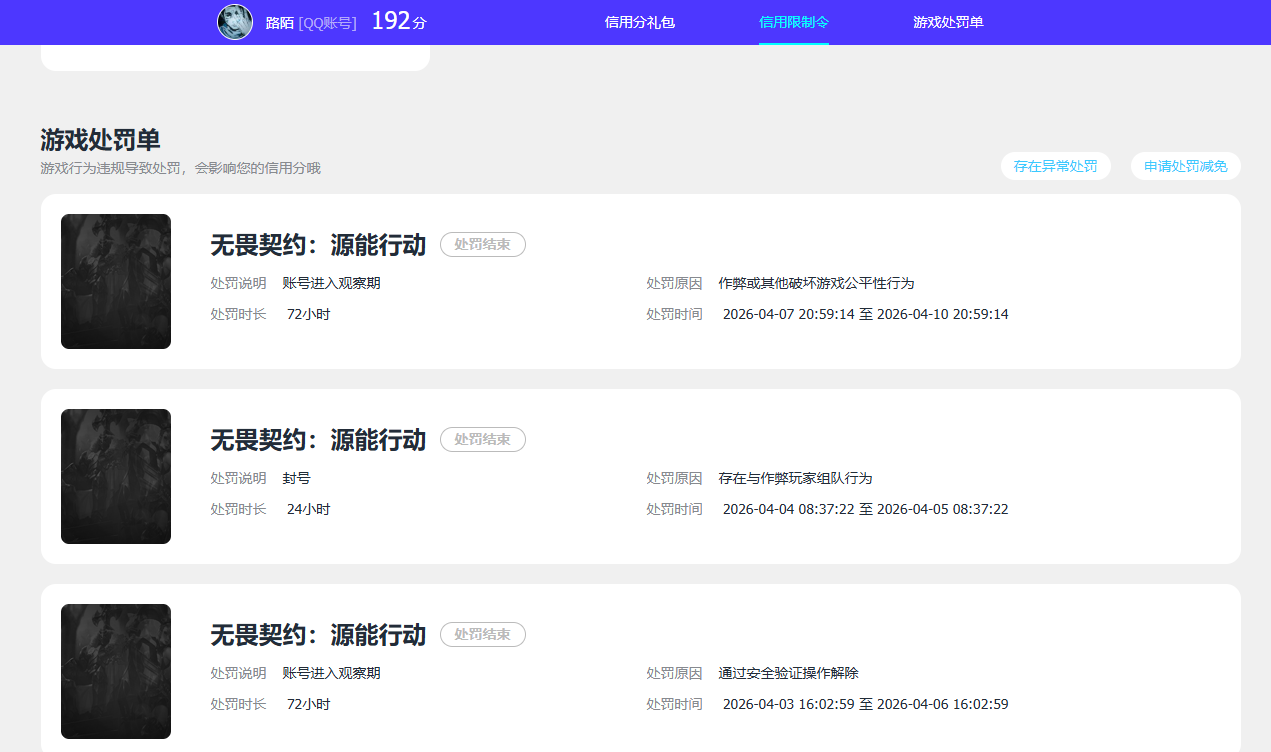Click the 申请处罚减免 button
The height and width of the screenshot is (752, 1271).
click(1186, 166)
